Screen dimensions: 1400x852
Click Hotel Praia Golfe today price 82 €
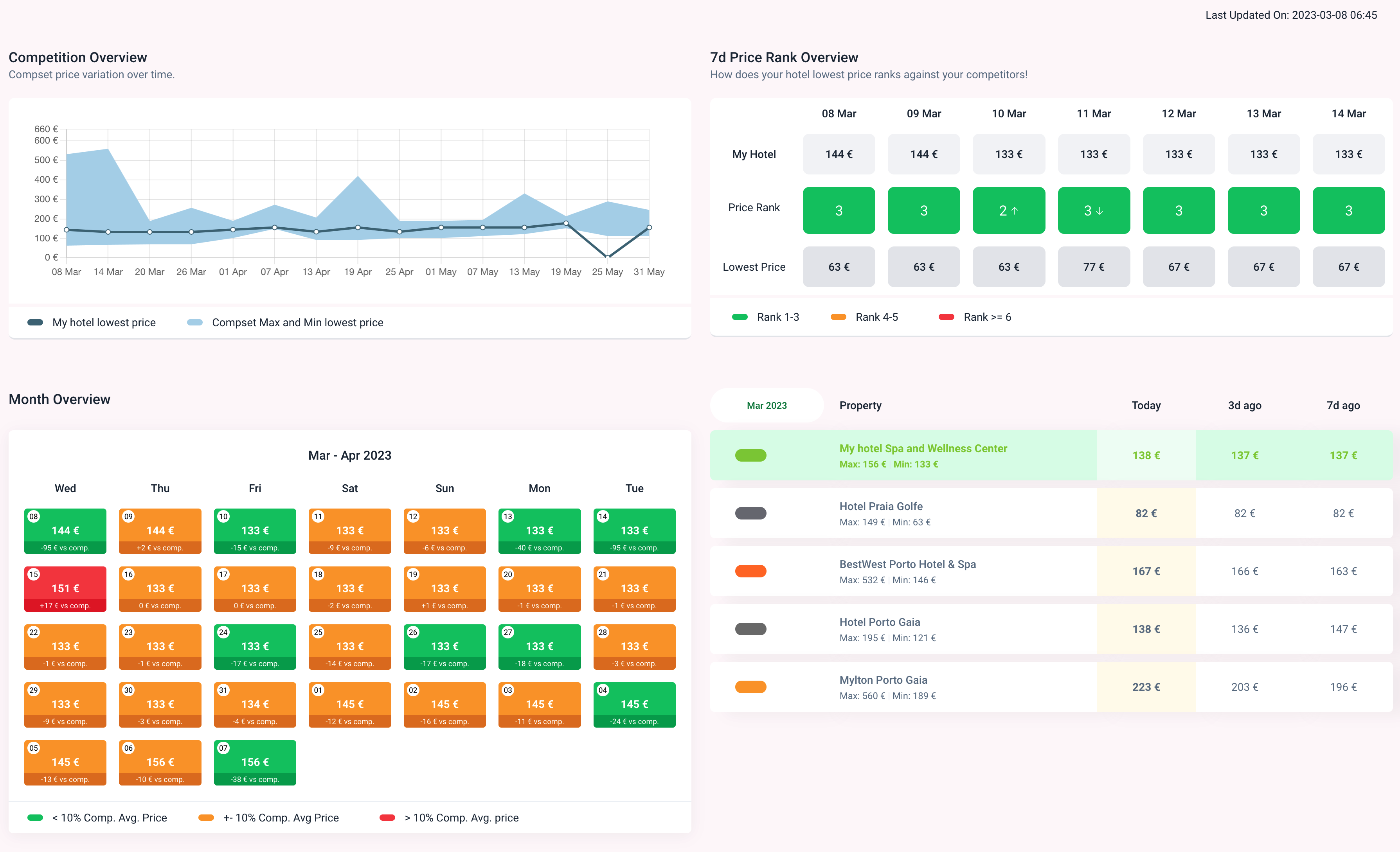click(1145, 514)
